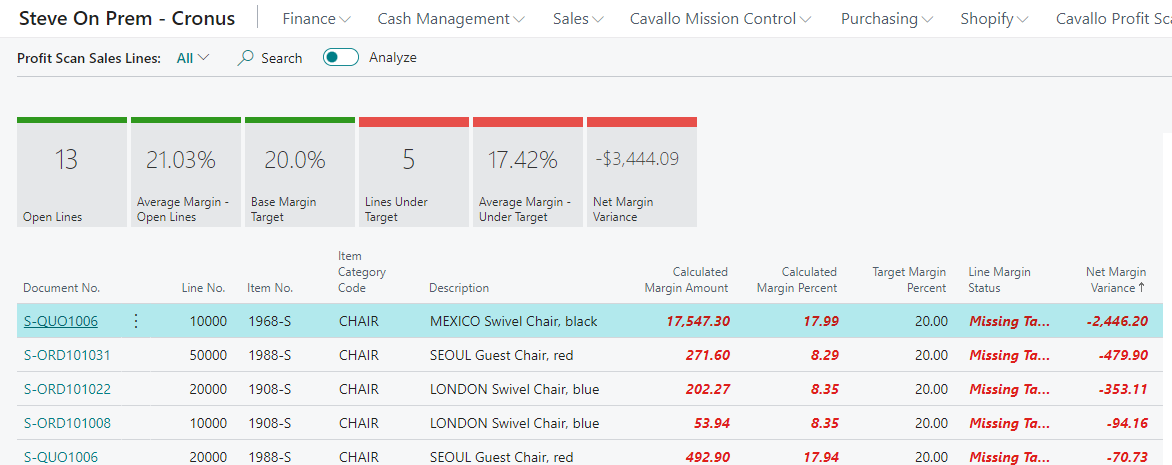This screenshot has height=465, width=1172.
Task: Select the Lines Under Target tile
Action: pyautogui.click(x=414, y=172)
